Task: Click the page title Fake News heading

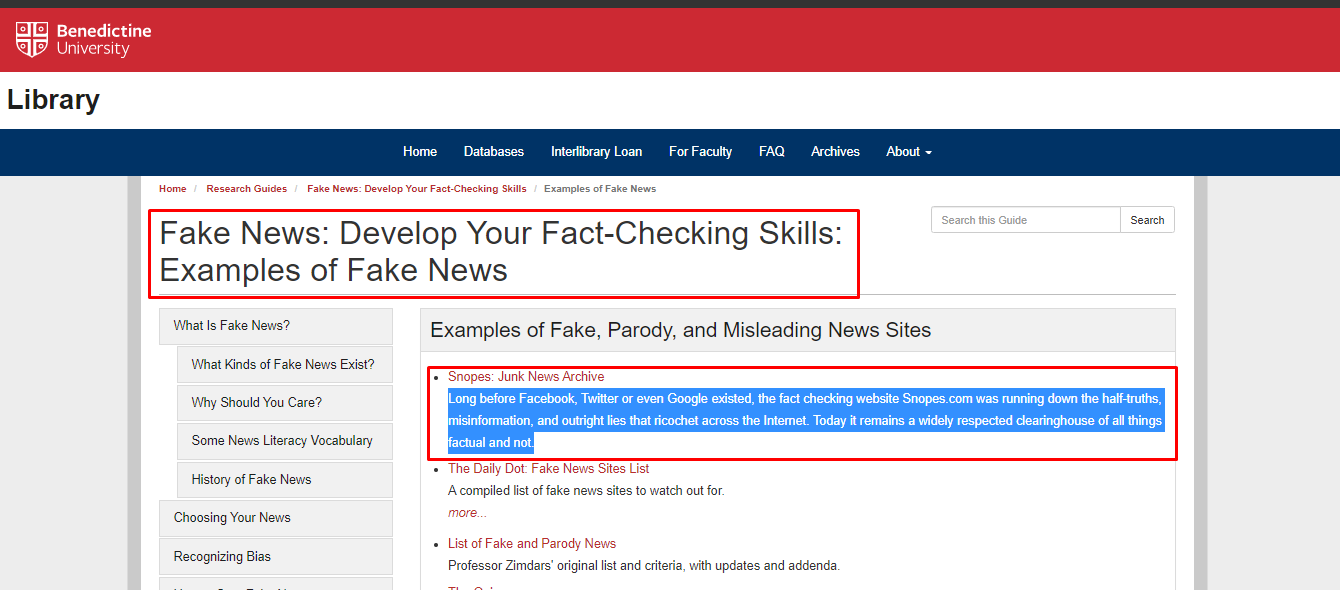Action: coord(501,251)
